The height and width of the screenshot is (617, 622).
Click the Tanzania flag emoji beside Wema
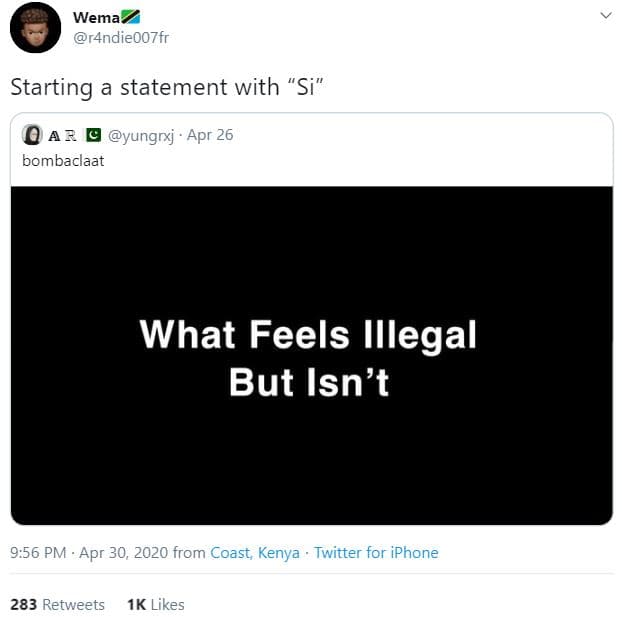[131, 17]
